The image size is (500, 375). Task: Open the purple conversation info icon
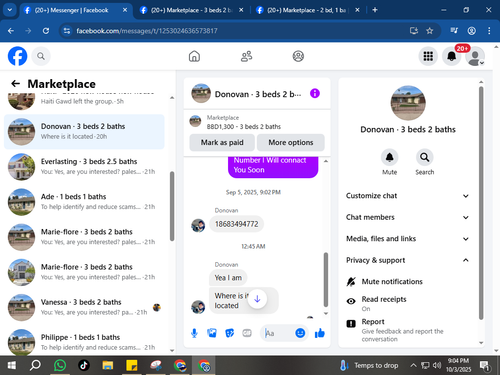(x=315, y=93)
